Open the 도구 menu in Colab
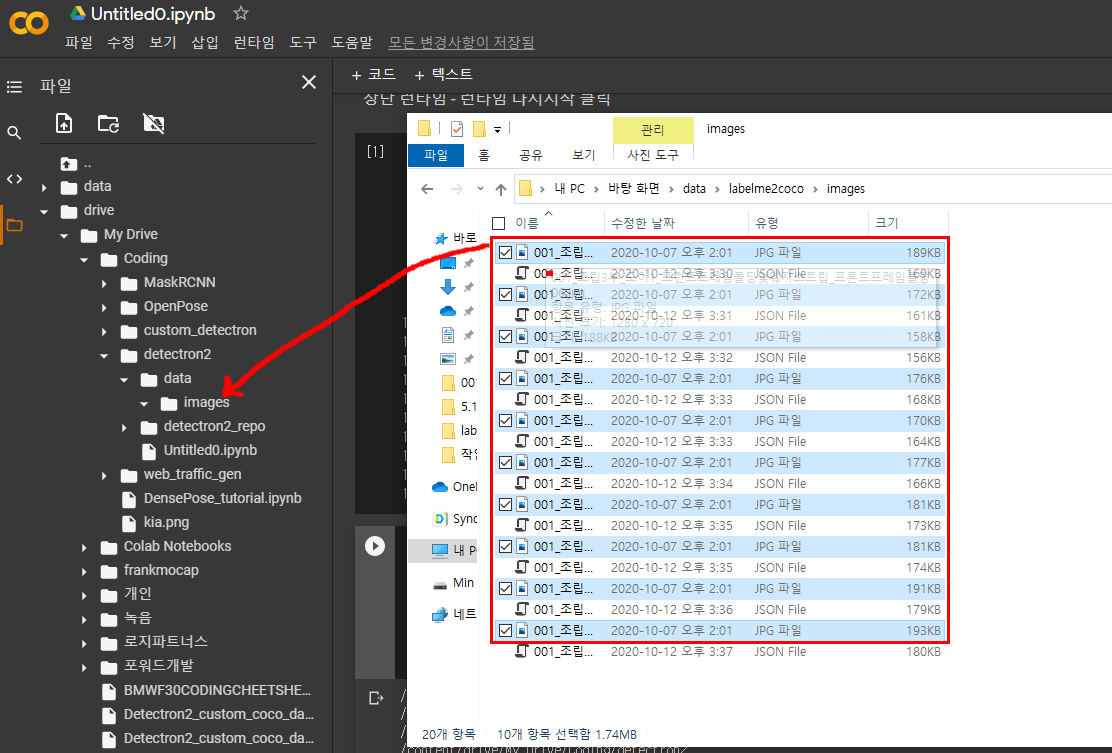The image size is (1112, 753). tap(303, 43)
